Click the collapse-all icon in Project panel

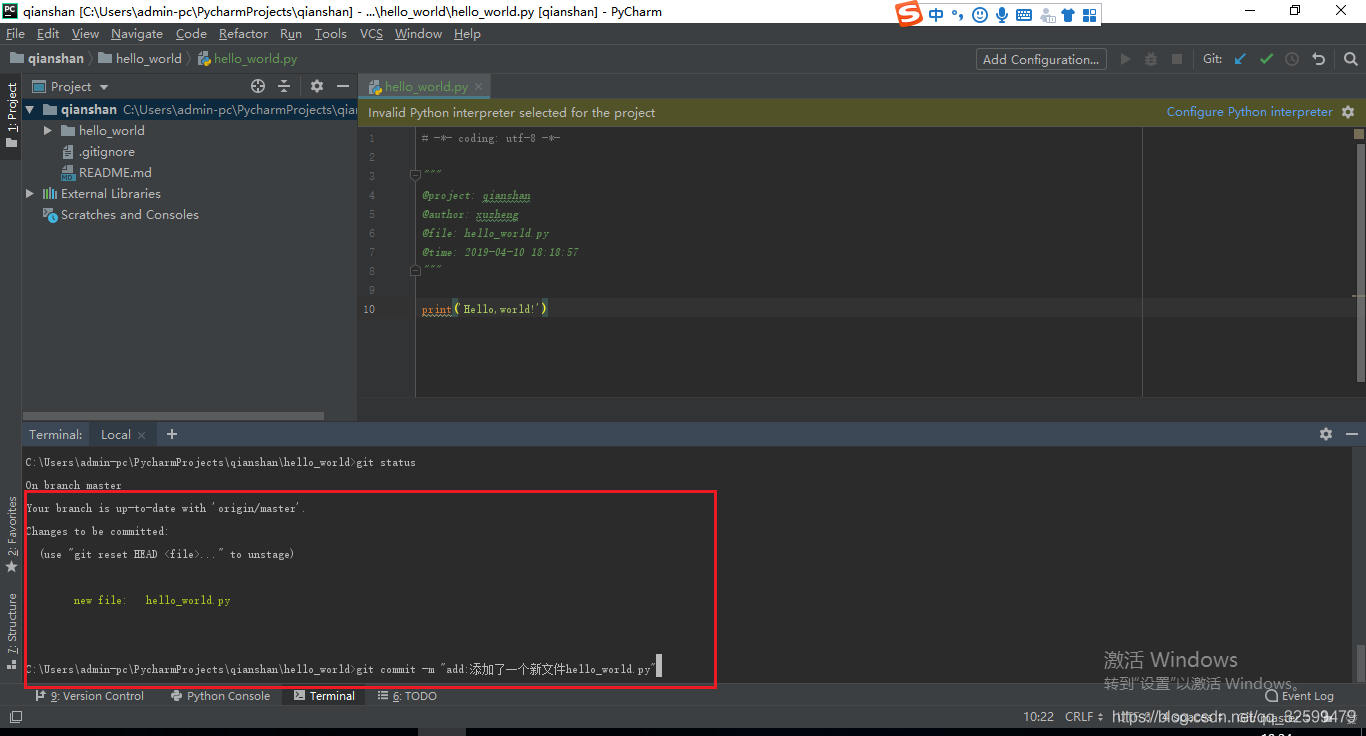pos(284,86)
